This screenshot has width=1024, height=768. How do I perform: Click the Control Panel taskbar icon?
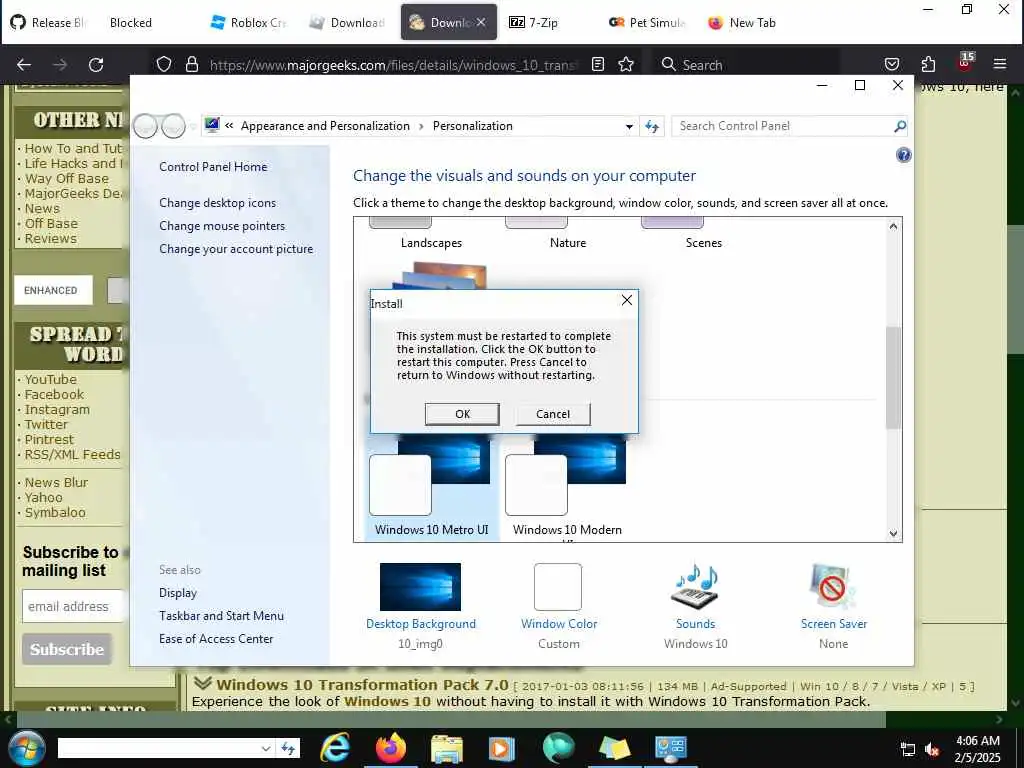pyautogui.click(x=670, y=748)
